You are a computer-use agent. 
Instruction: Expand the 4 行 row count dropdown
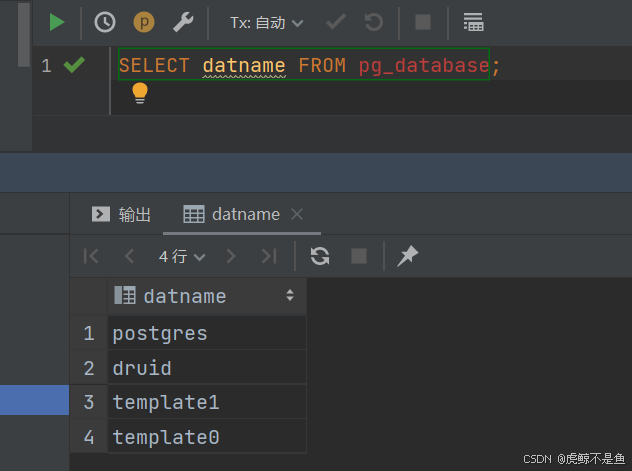pyautogui.click(x=181, y=256)
